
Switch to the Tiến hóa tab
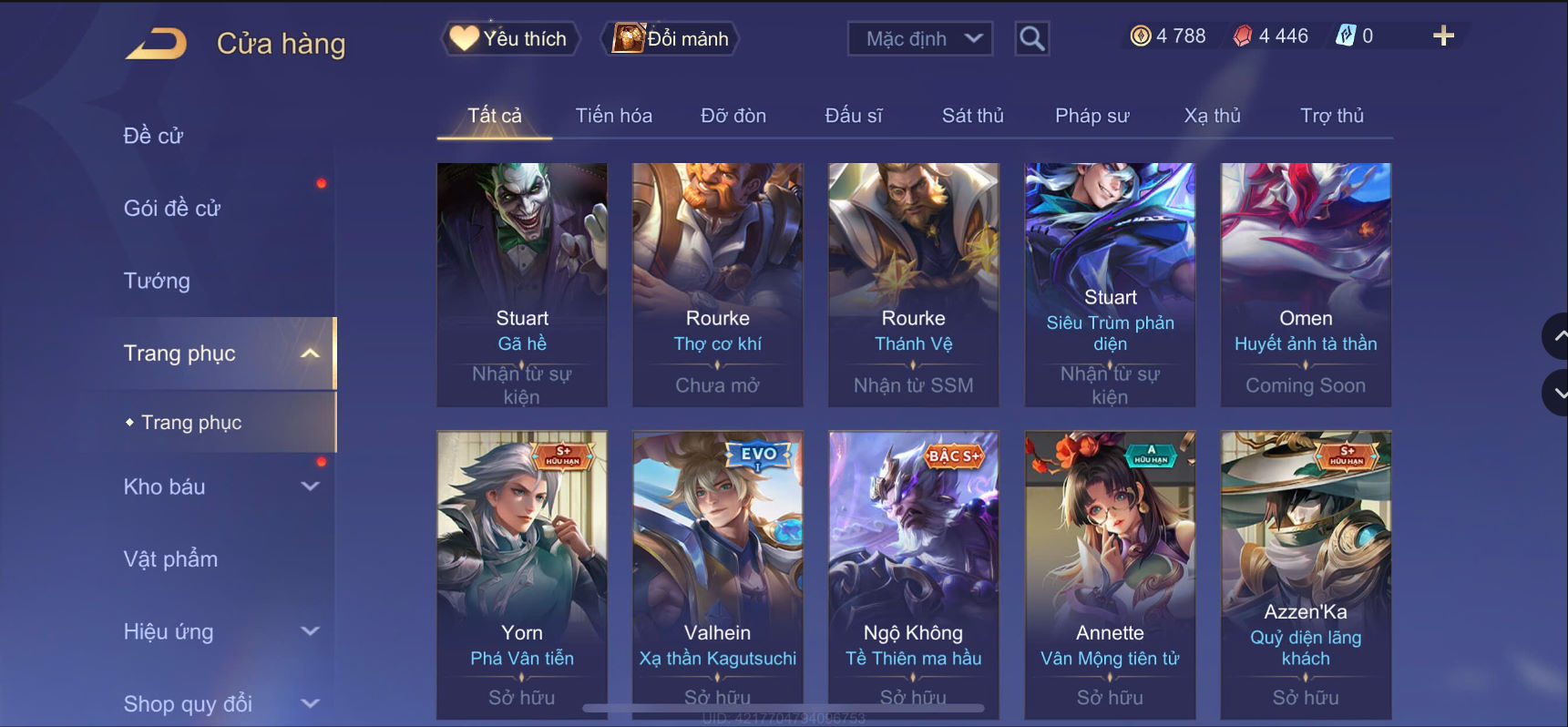[613, 116]
